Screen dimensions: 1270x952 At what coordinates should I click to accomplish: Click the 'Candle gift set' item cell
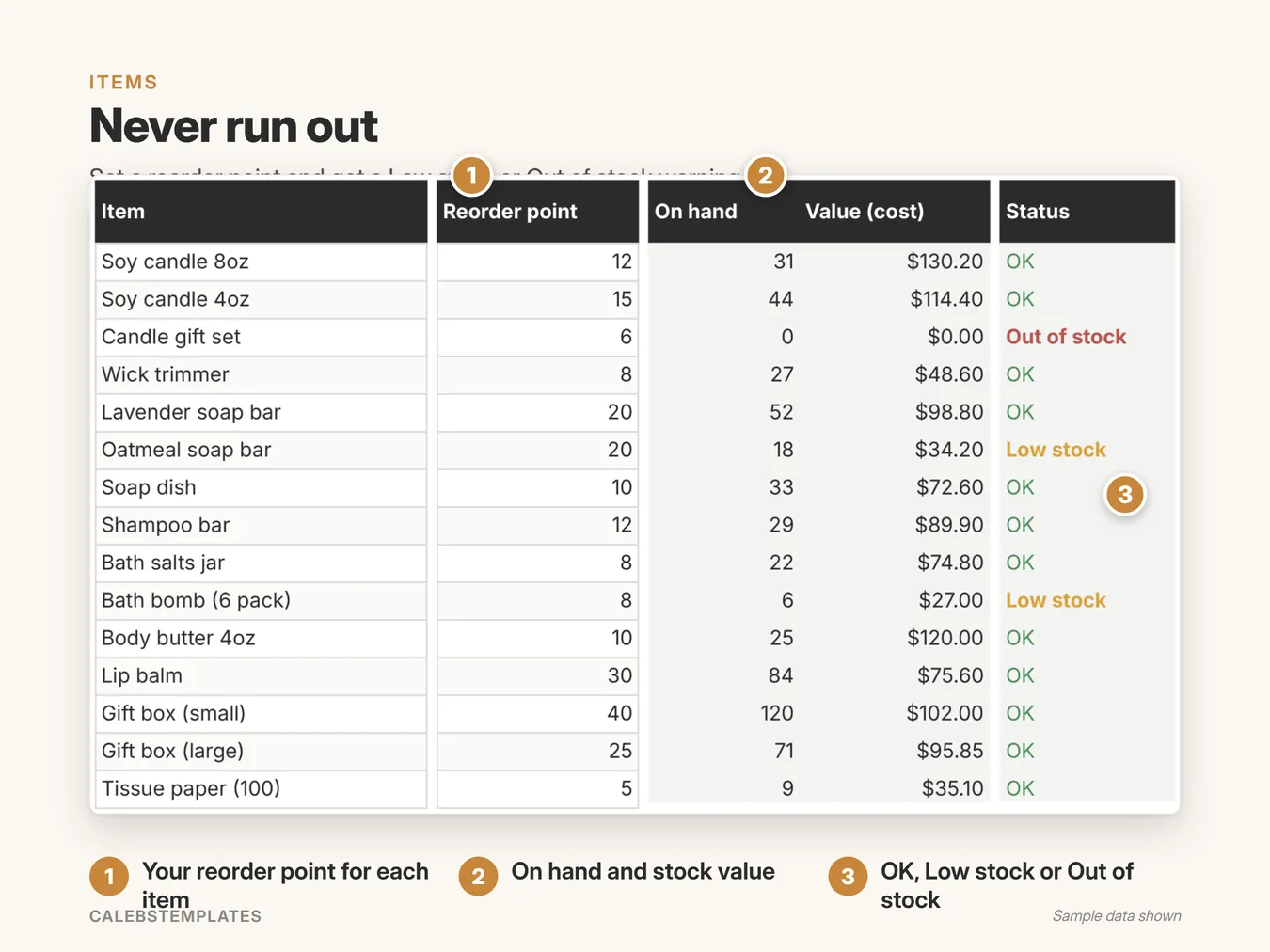pyautogui.click(x=262, y=337)
